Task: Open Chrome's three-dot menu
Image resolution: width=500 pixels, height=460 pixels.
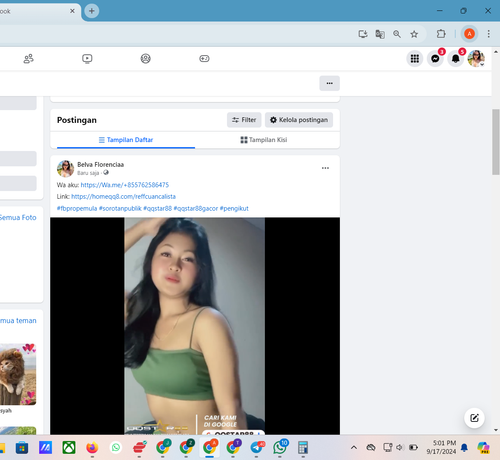Action: [488, 34]
